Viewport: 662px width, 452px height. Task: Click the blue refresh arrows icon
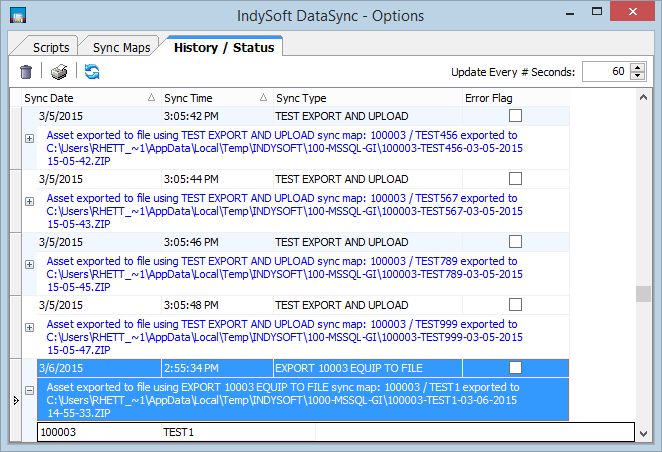pos(92,72)
